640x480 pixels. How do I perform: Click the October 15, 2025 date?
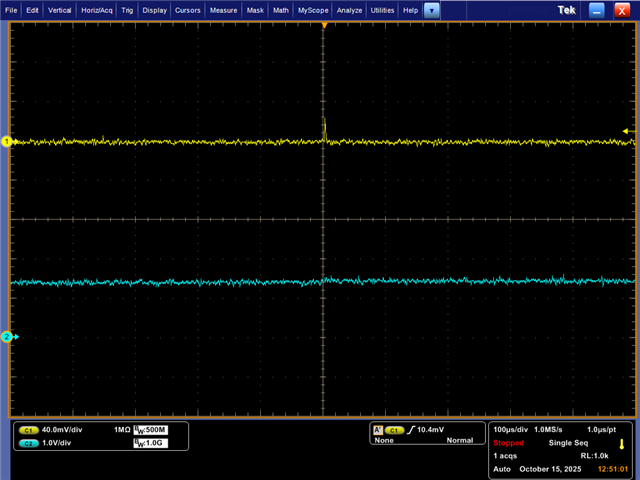tap(550, 469)
